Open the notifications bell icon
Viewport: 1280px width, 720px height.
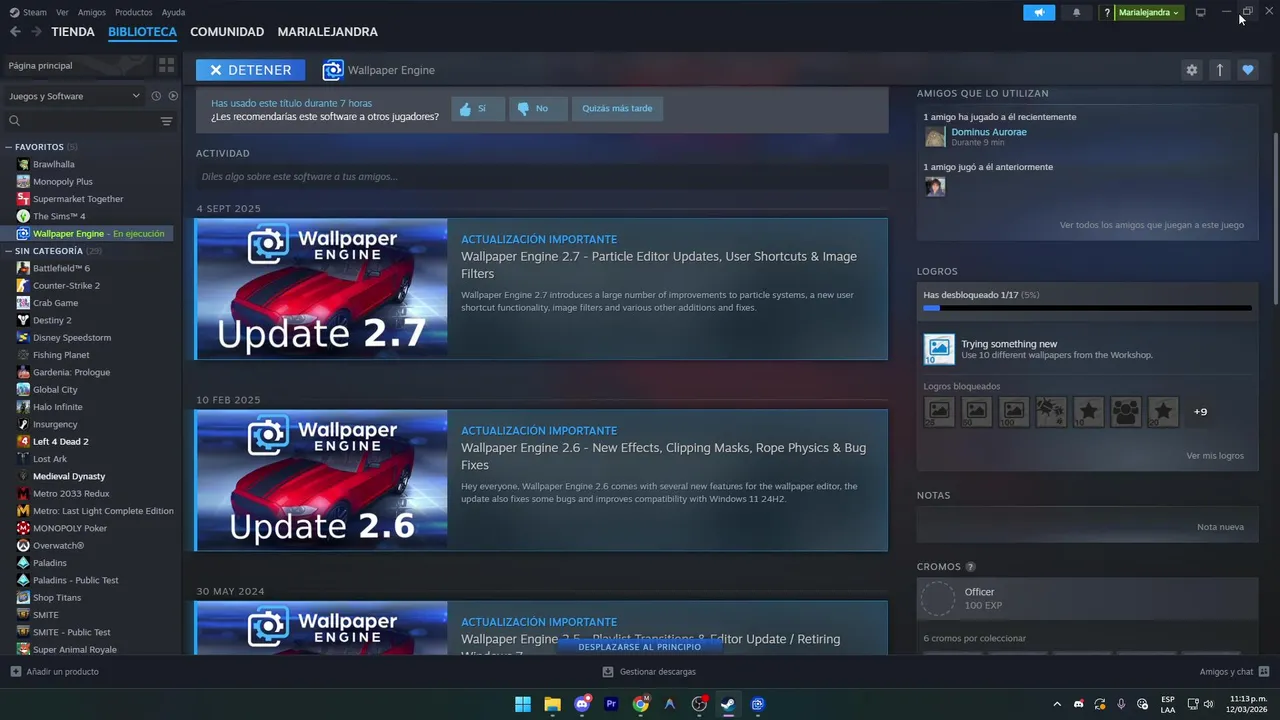click(x=1076, y=12)
